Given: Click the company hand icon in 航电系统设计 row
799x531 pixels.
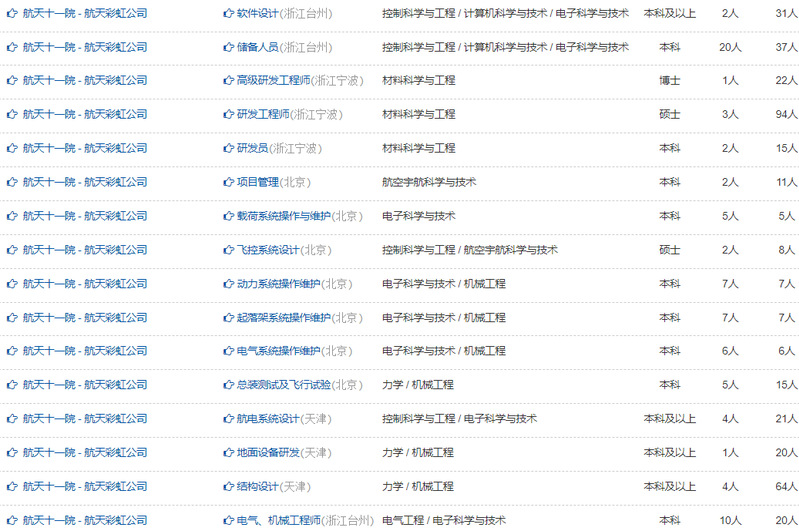Looking at the screenshot, I should coord(12,418).
